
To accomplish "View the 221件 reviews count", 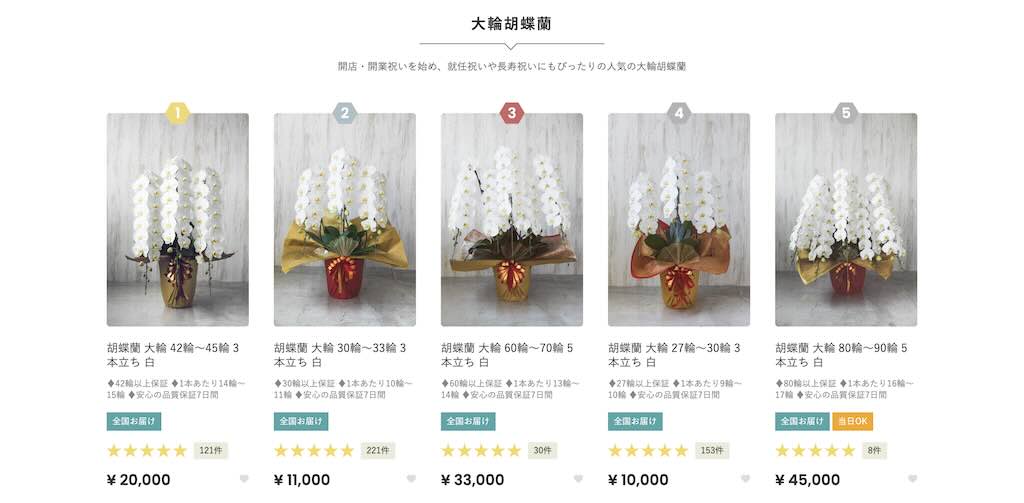I will point(377,451).
